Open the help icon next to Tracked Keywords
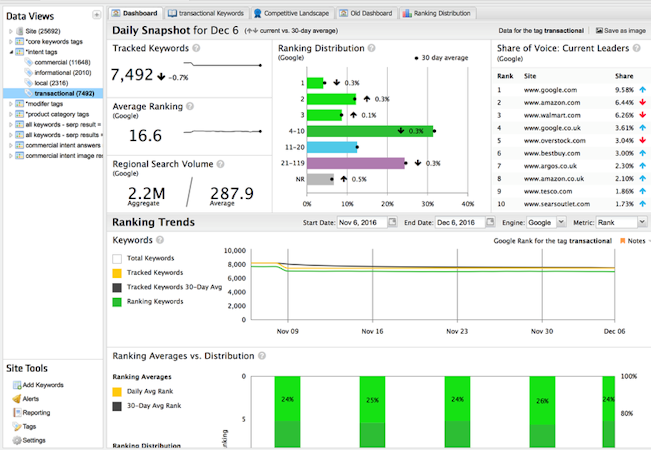The width and height of the screenshot is (651, 450). pyautogui.click(x=196, y=48)
